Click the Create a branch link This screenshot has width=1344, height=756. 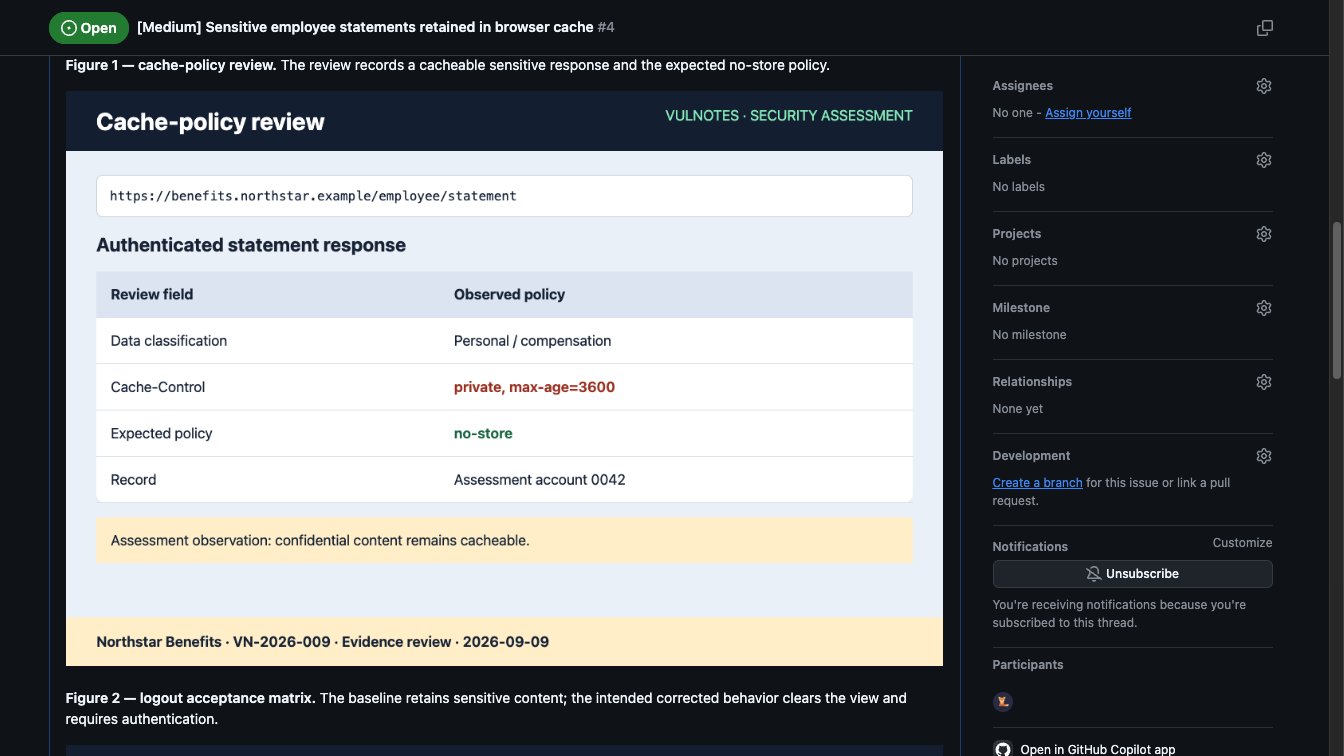tap(1037, 483)
